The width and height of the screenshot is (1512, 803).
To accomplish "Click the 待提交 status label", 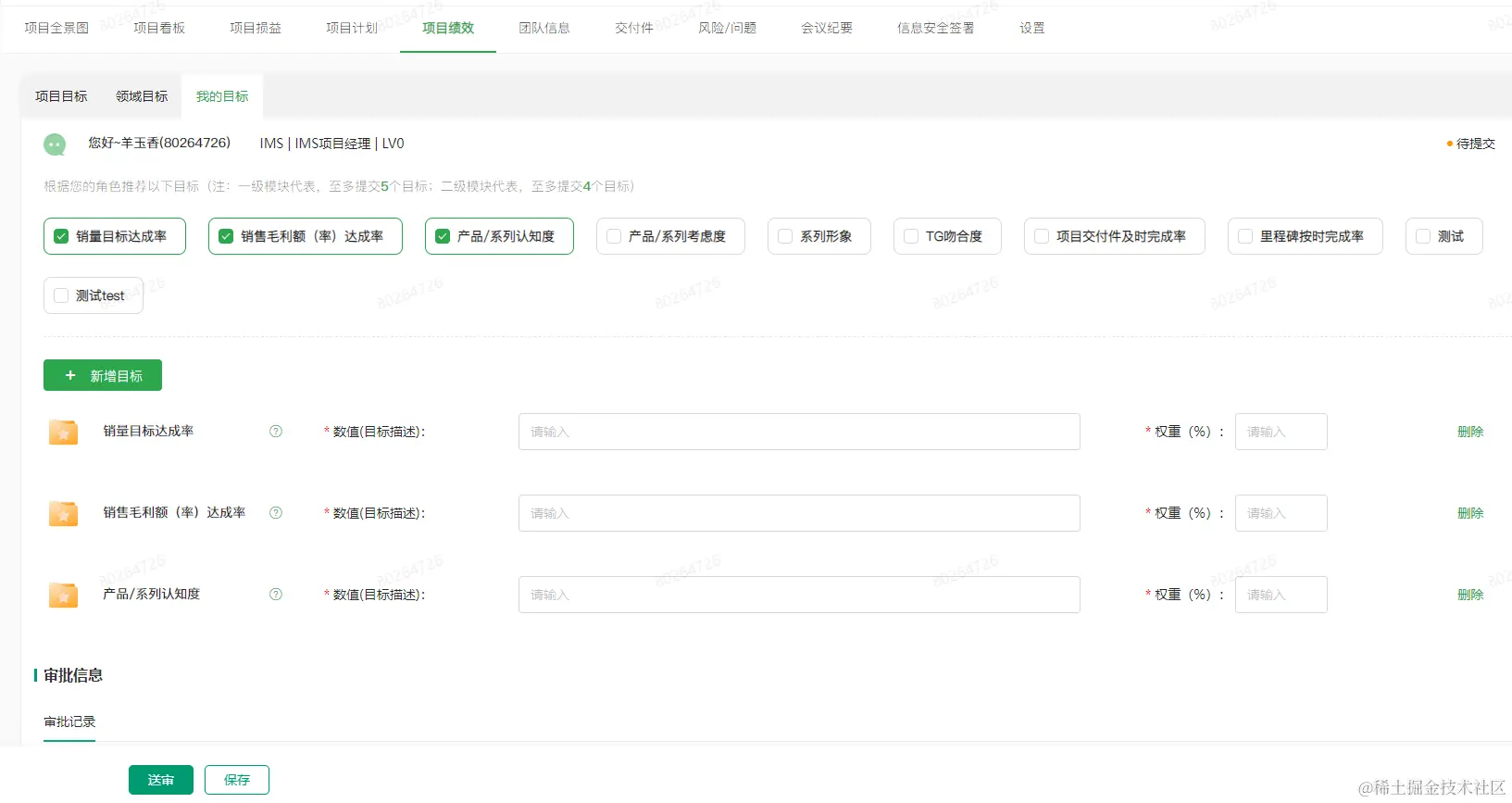I will [x=1475, y=144].
